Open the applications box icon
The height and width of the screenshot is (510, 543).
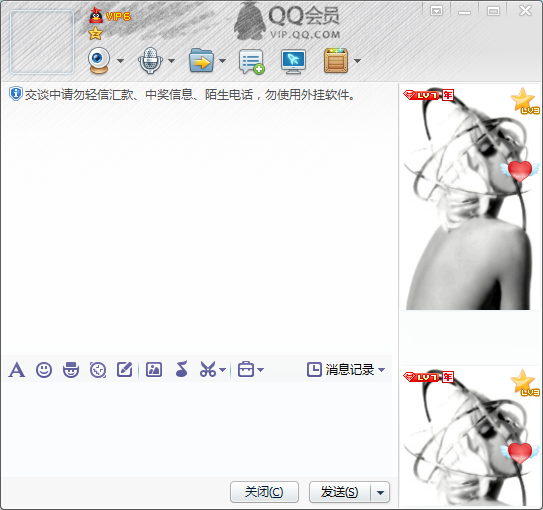[x=336, y=61]
